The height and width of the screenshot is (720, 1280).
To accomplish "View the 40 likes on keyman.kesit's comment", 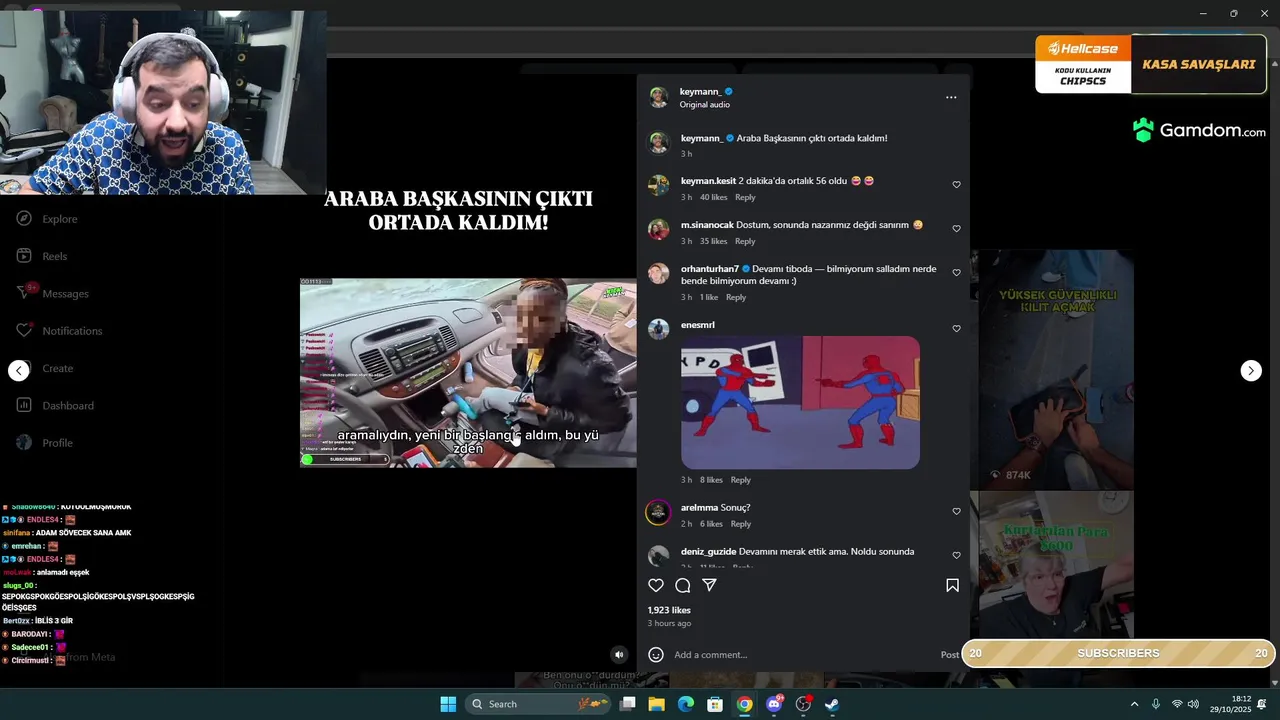I will 713,197.
